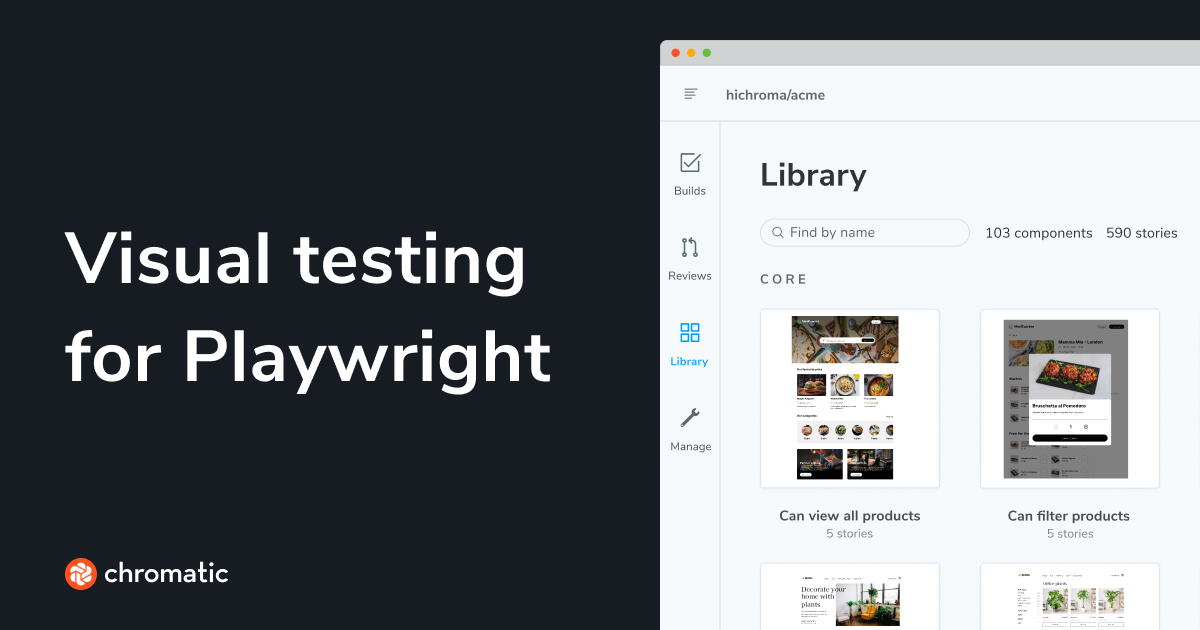Click the magnifier icon in search box
Screen dimensions: 1200x630
[777, 233]
